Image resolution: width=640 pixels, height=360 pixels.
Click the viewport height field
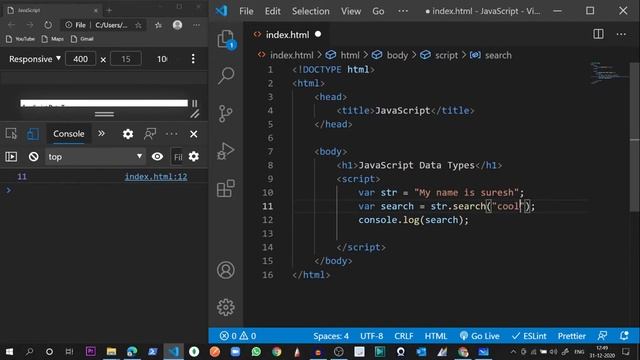pos(126,59)
